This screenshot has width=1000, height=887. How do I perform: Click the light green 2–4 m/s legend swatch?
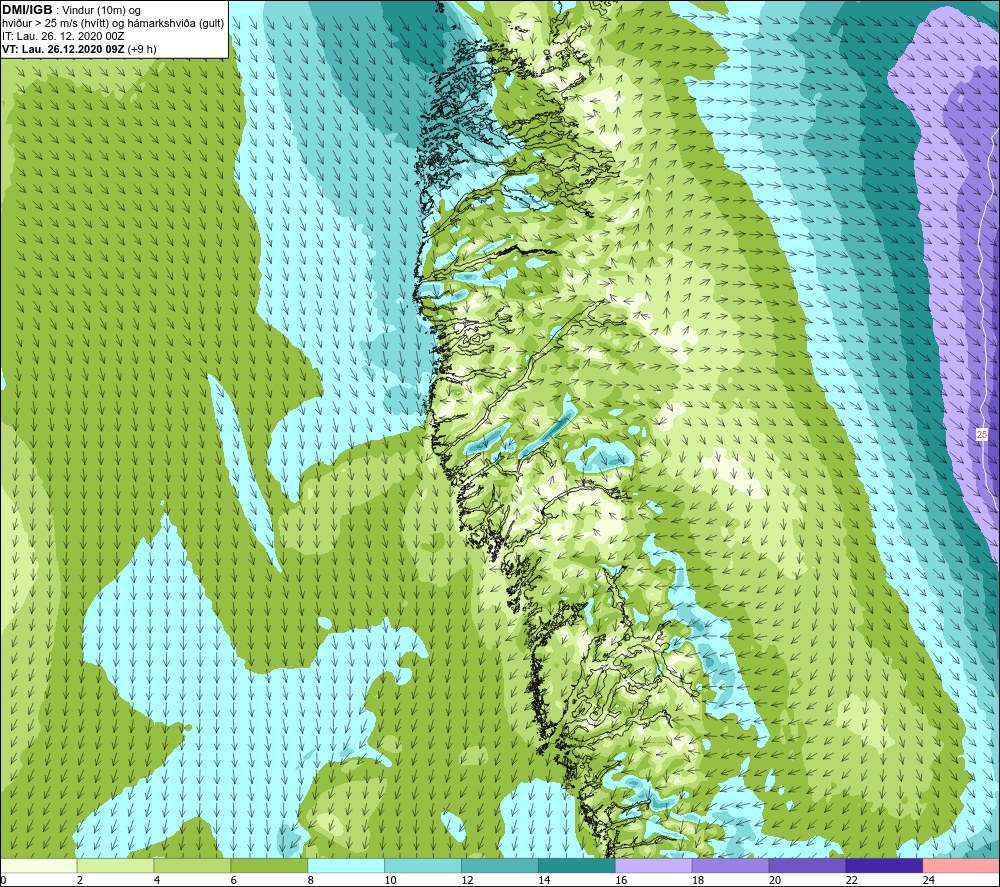(115, 866)
